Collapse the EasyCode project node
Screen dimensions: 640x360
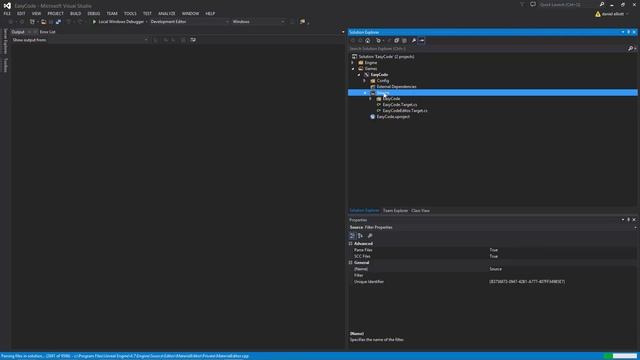pyautogui.click(x=359, y=75)
